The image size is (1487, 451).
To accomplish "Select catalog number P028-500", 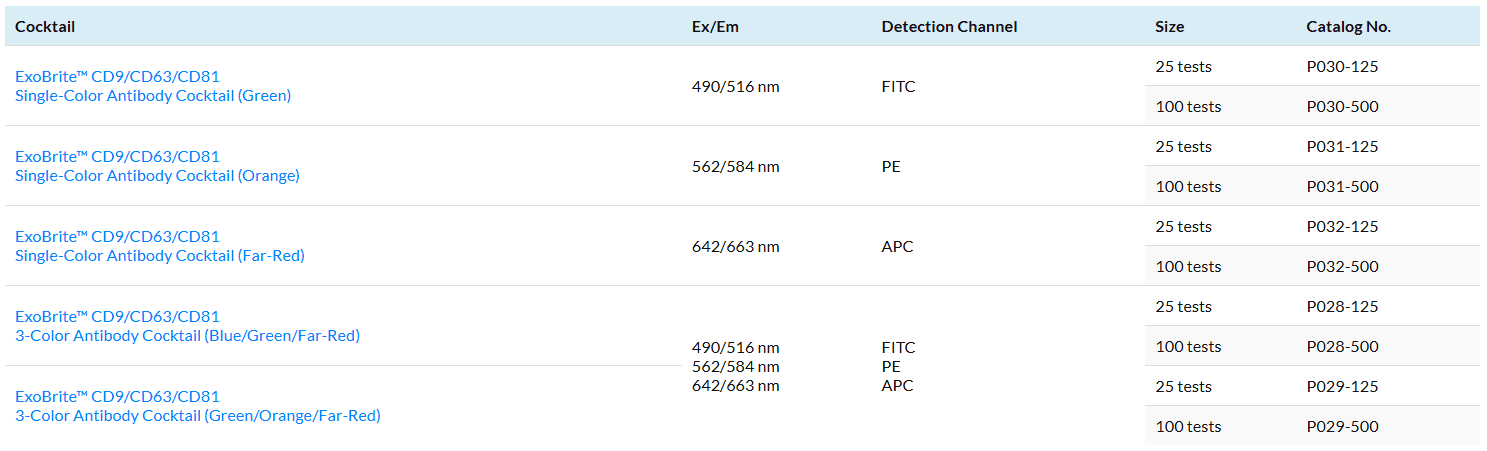I will pos(1342,347).
